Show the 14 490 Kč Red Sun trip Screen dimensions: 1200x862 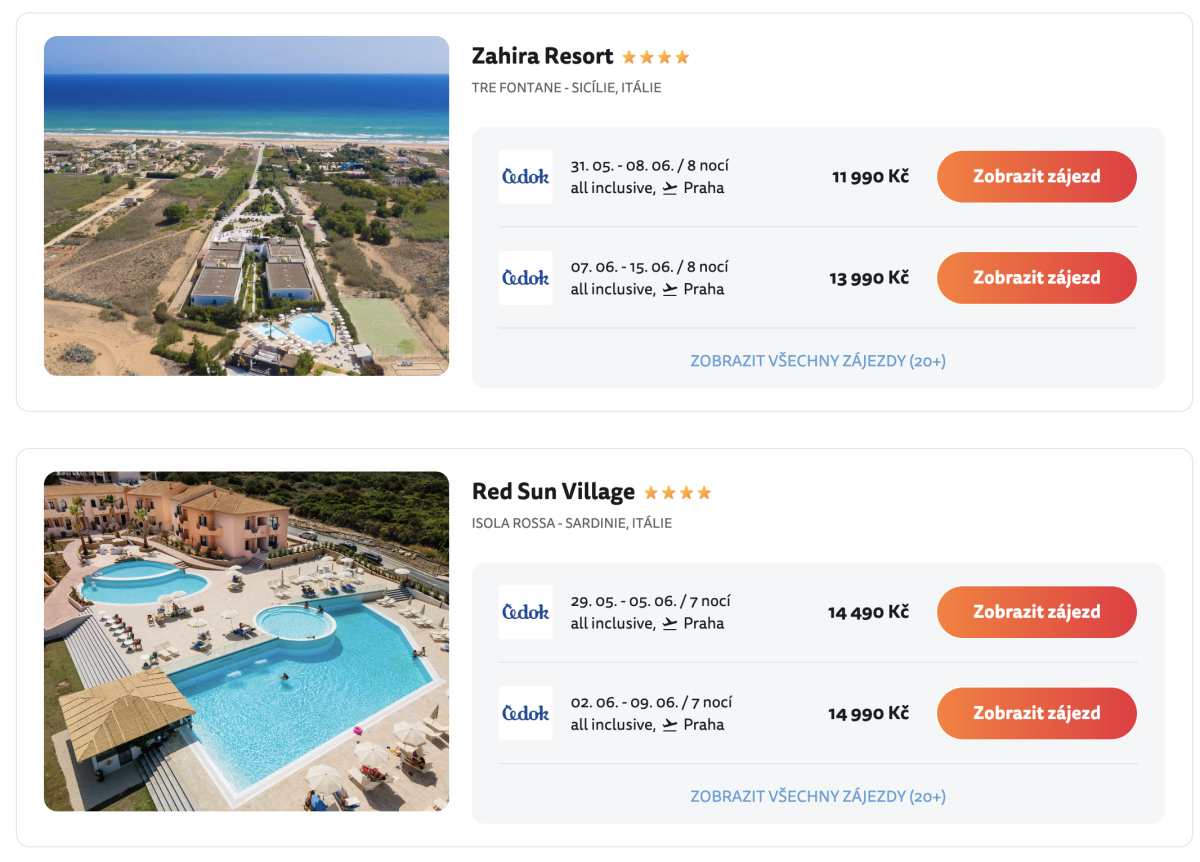point(1036,612)
